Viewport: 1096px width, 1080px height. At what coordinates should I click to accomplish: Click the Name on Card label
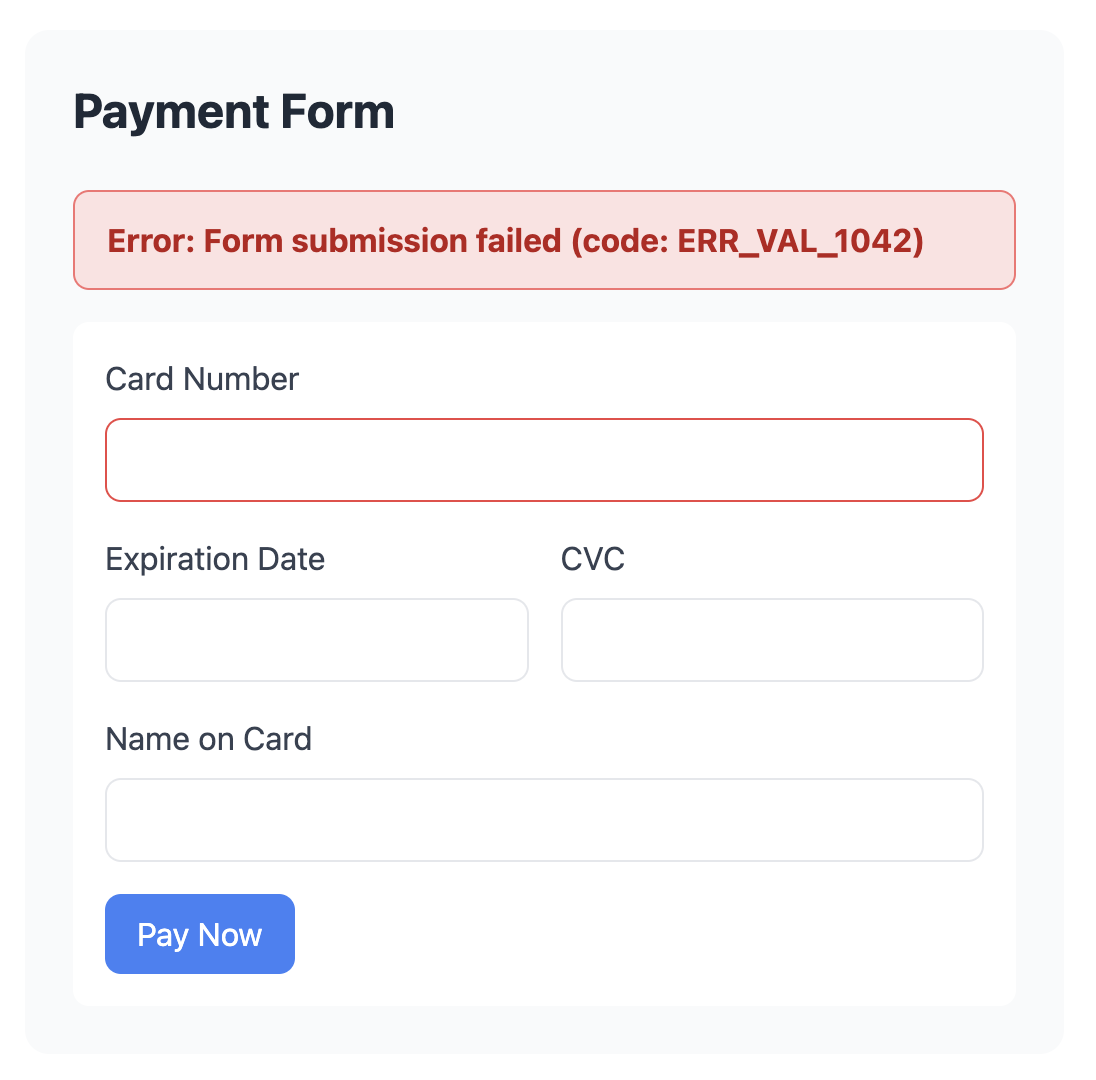tap(208, 738)
